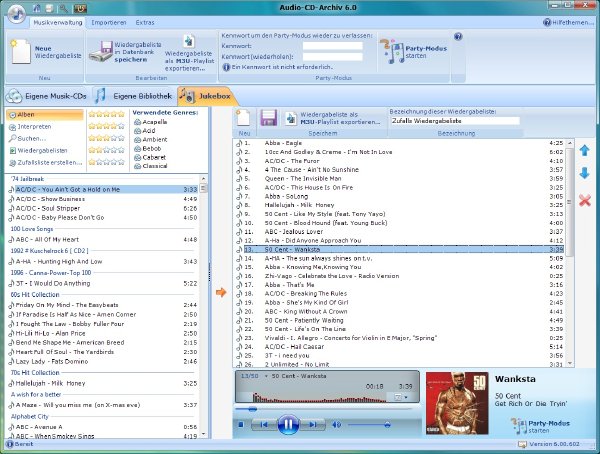Open Hilfethemen help link
The width and height of the screenshot is (600, 454).
568,23
